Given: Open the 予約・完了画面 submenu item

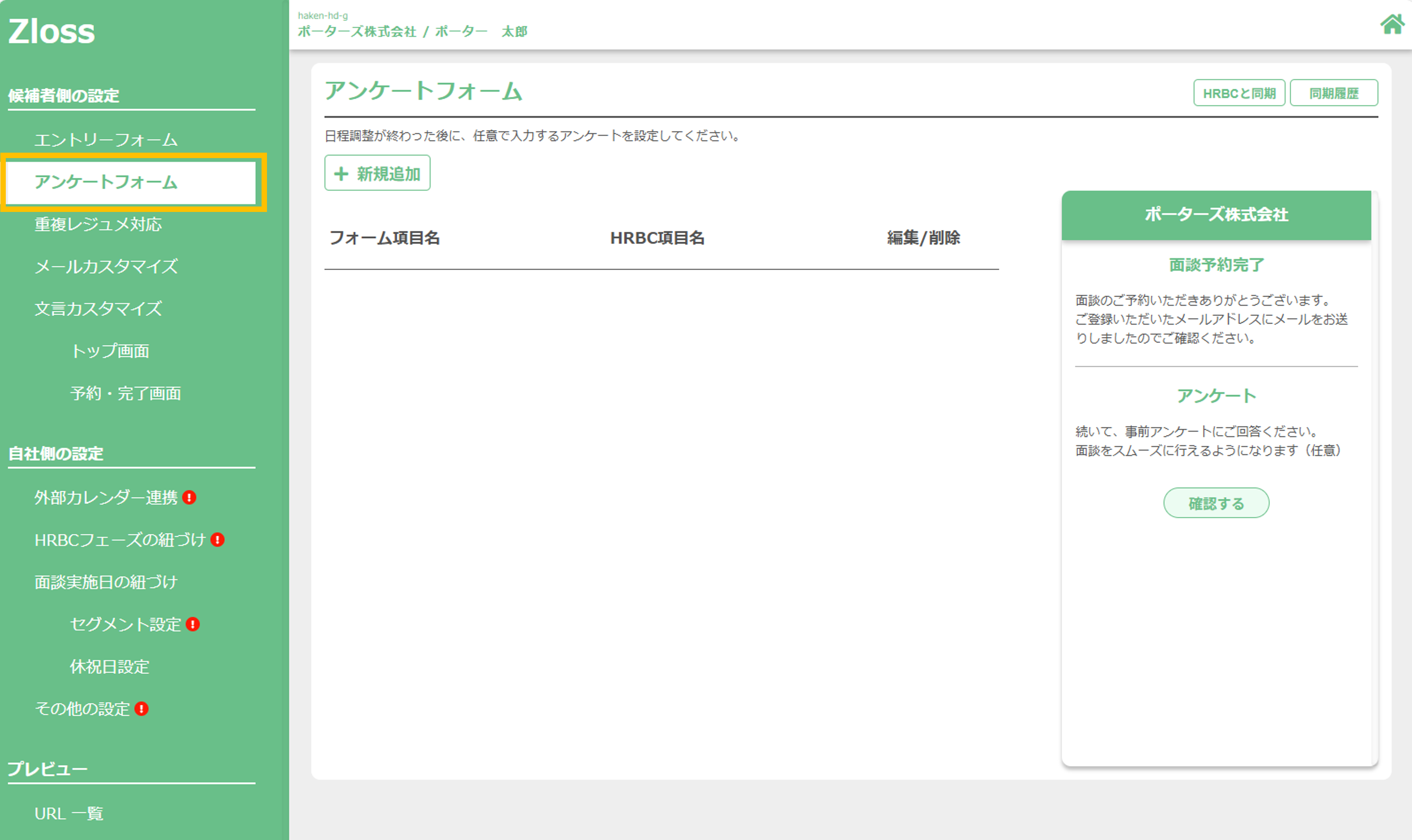Looking at the screenshot, I should pyautogui.click(x=126, y=393).
